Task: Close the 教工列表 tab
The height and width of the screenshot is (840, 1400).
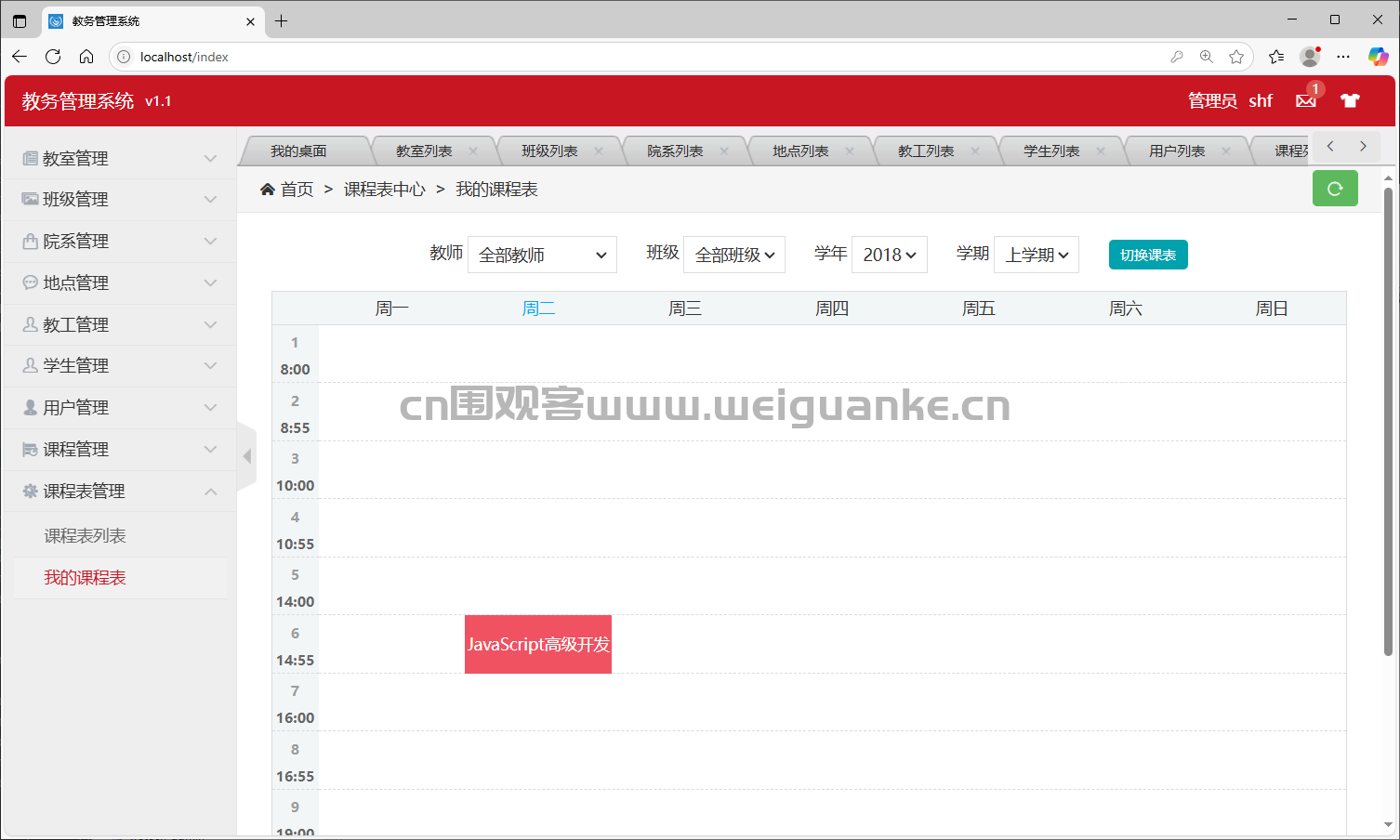Action: tap(975, 151)
